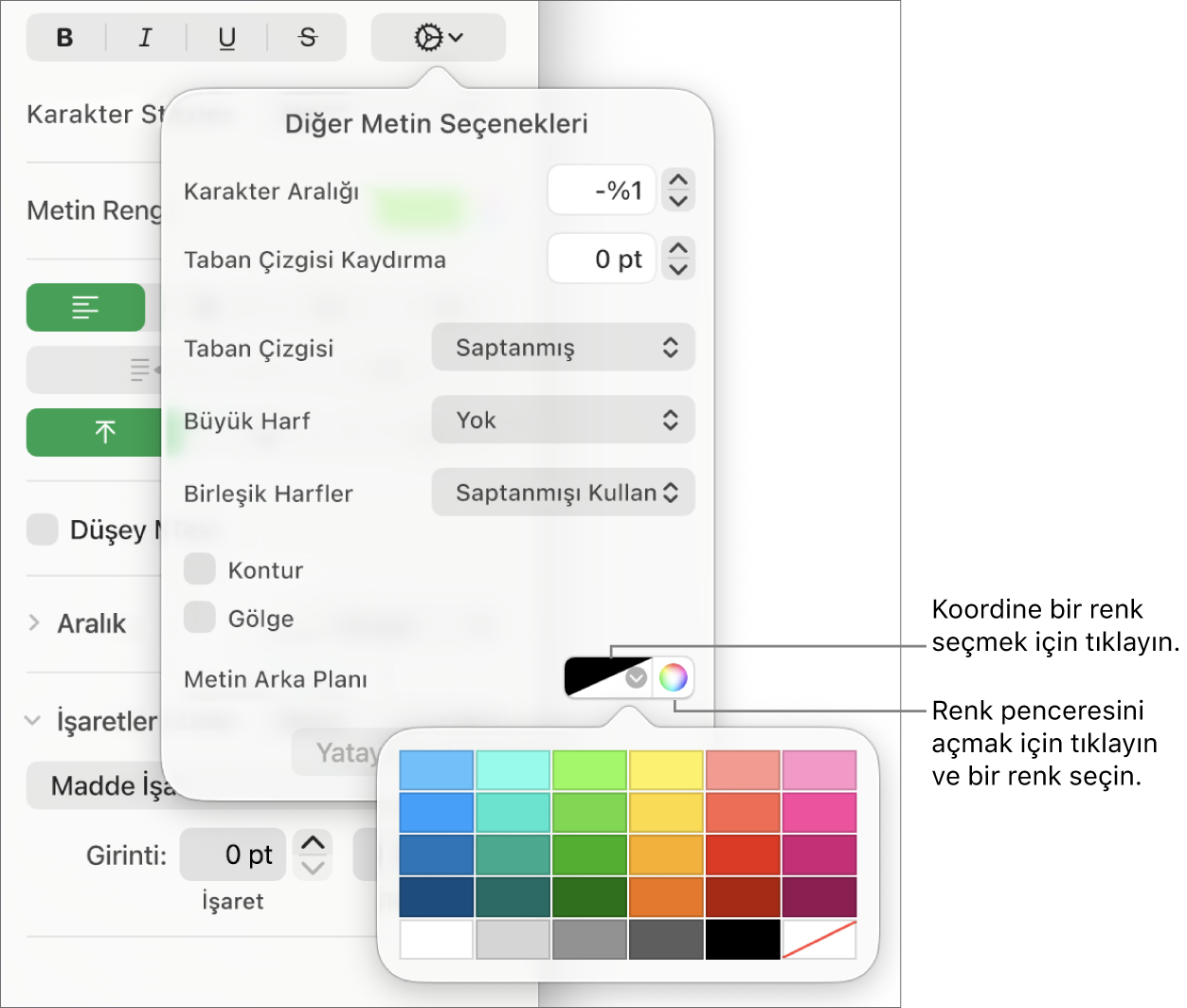
Task: Open the Birleşik Harfler dropdown
Action: (563, 493)
